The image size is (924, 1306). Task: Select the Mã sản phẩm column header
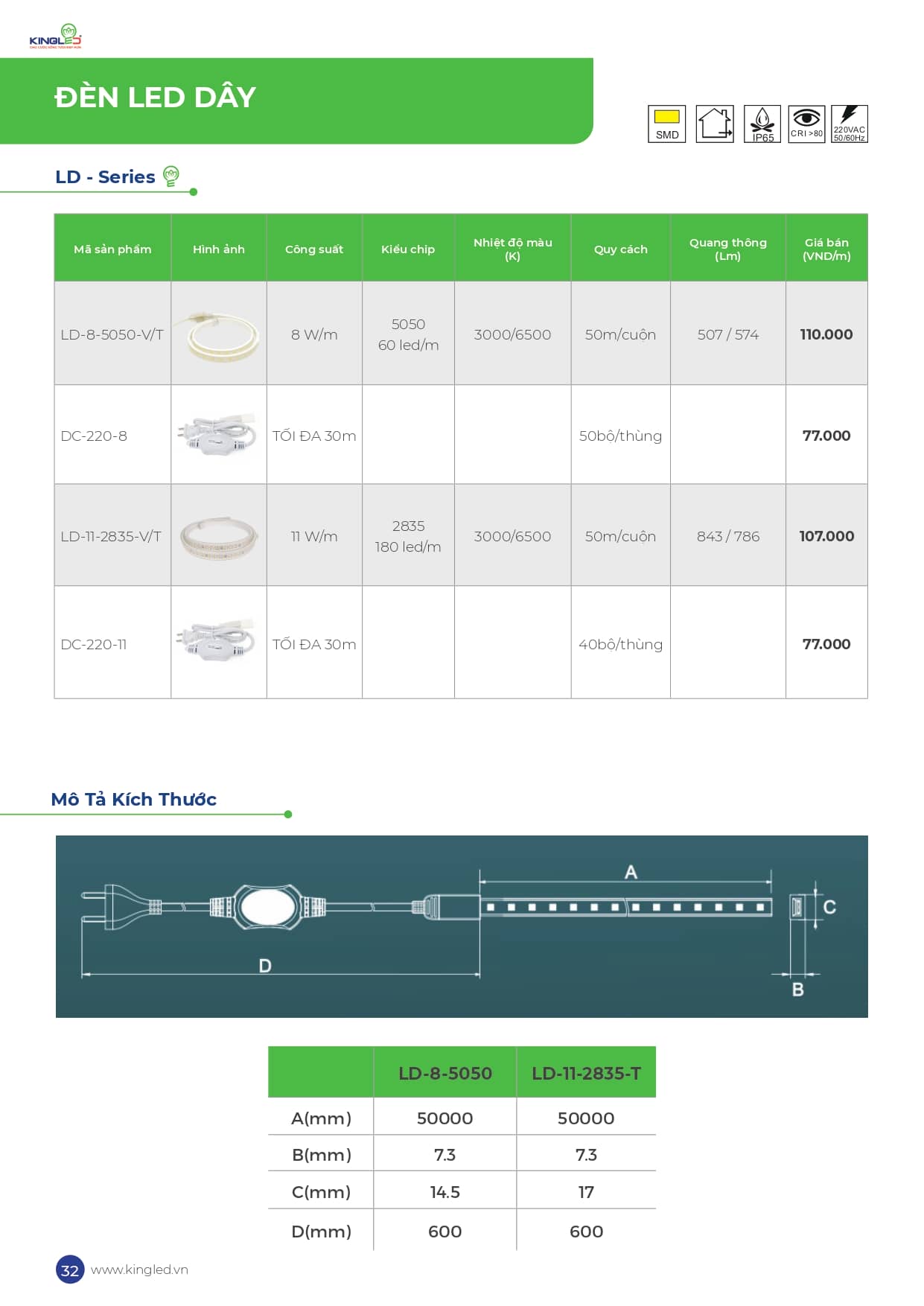tap(112, 248)
